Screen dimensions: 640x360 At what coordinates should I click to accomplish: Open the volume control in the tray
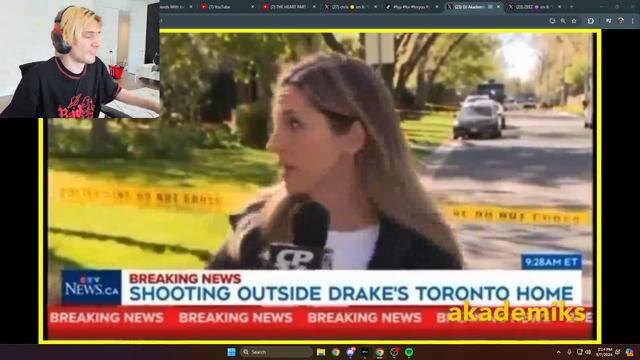pyautogui.click(x=588, y=352)
